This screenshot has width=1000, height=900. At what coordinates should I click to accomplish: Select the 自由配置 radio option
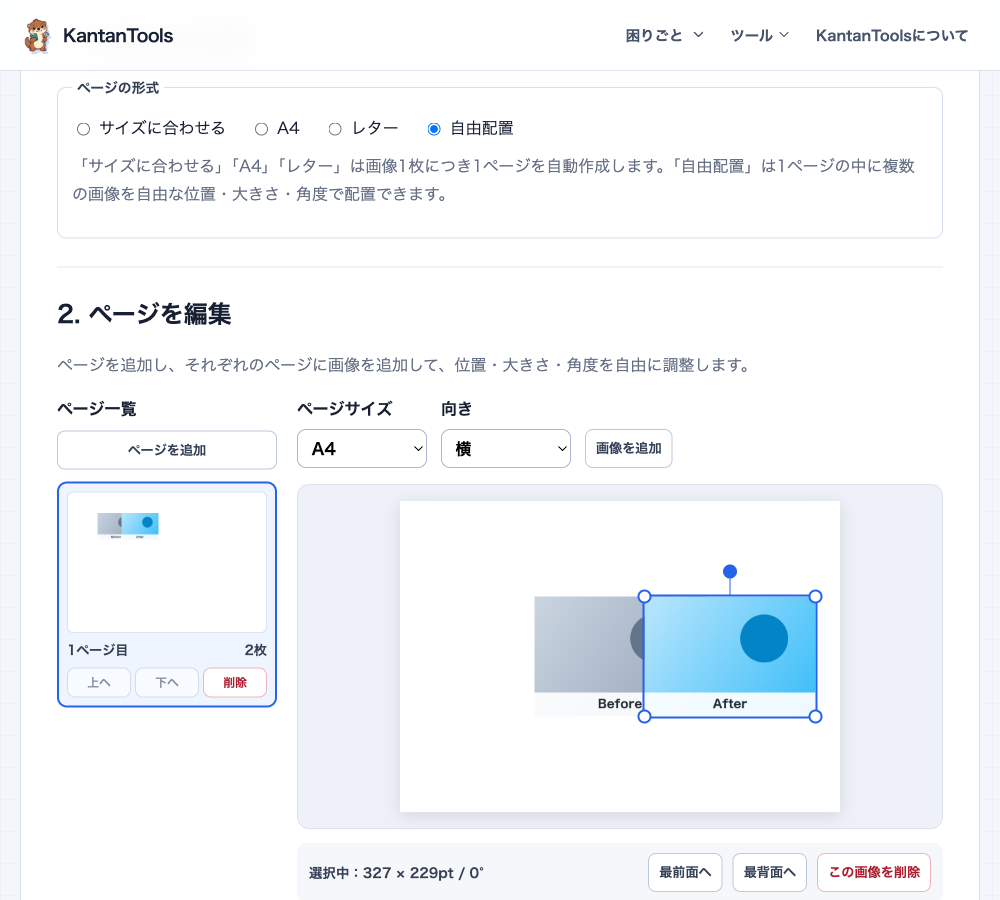[x=434, y=129]
